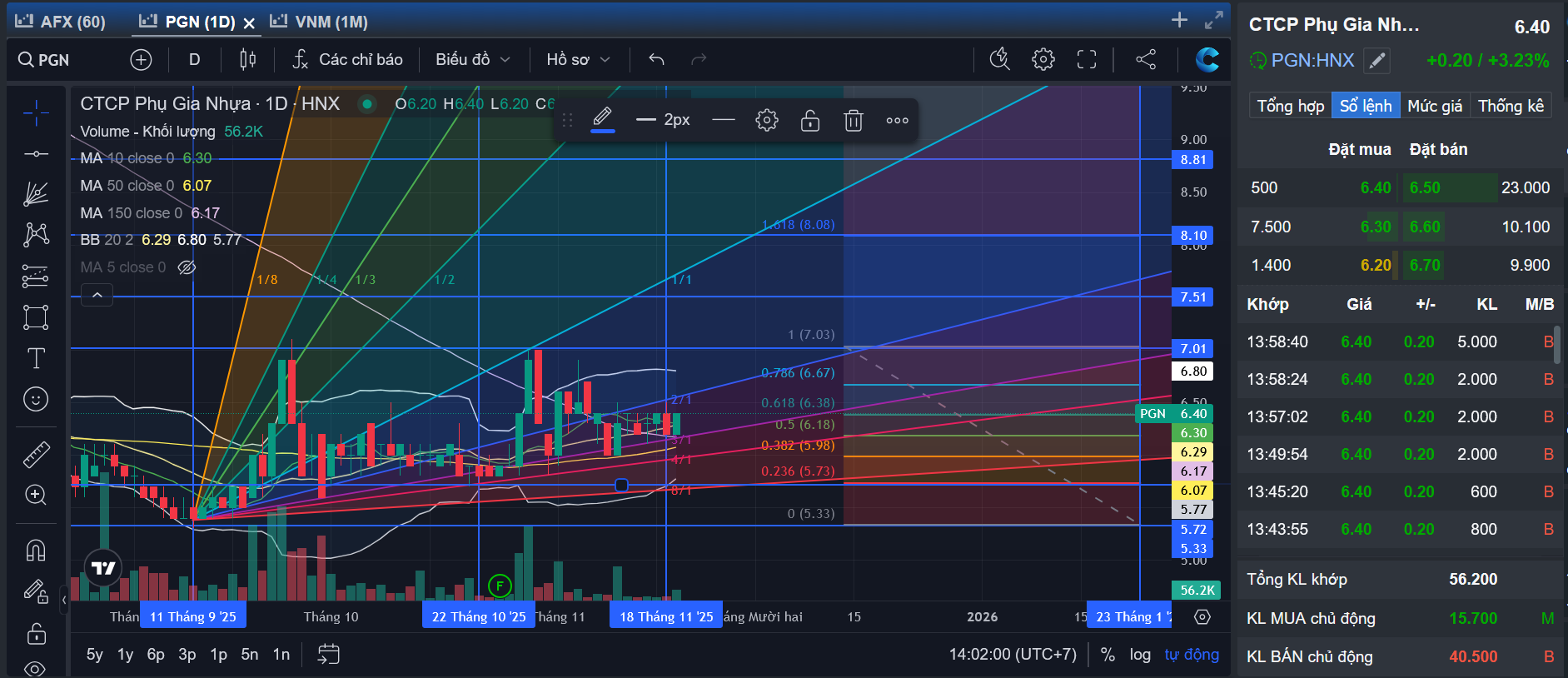This screenshot has height=678, width=1568.
Task: Click the TradingView logo on chart
Action: click(103, 568)
